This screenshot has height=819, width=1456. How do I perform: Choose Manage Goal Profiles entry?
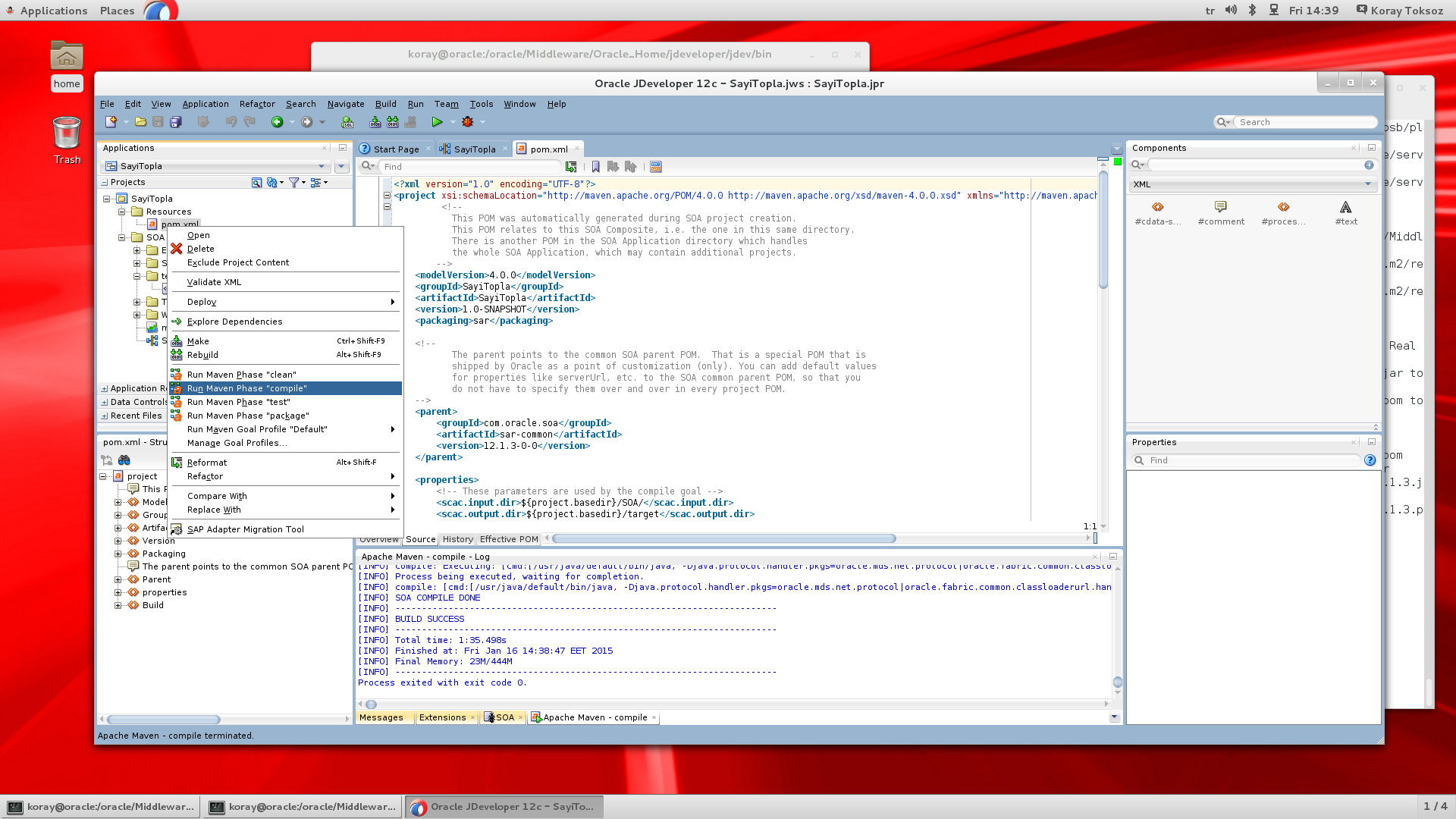pos(285,443)
